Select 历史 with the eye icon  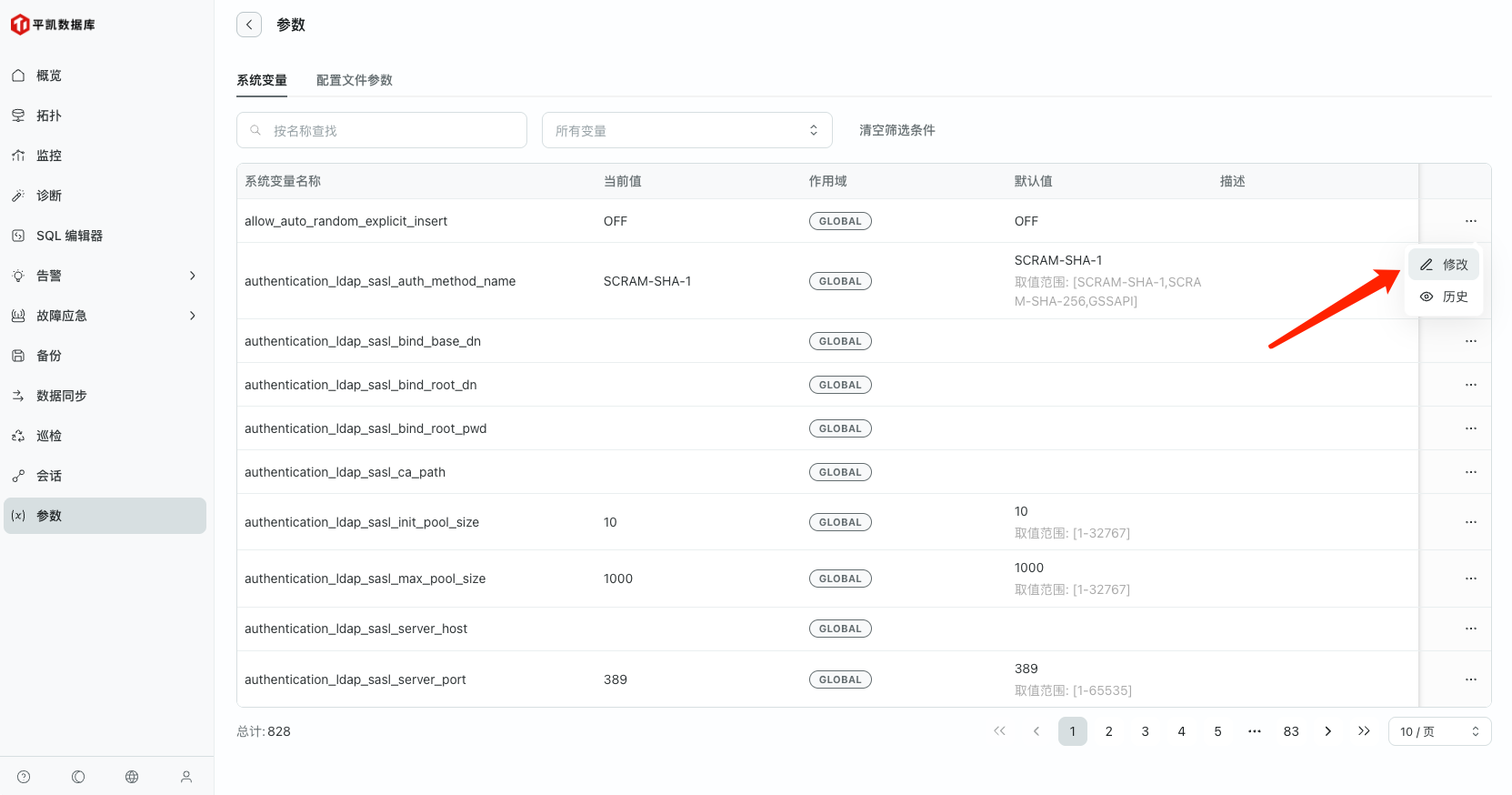[1444, 297]
